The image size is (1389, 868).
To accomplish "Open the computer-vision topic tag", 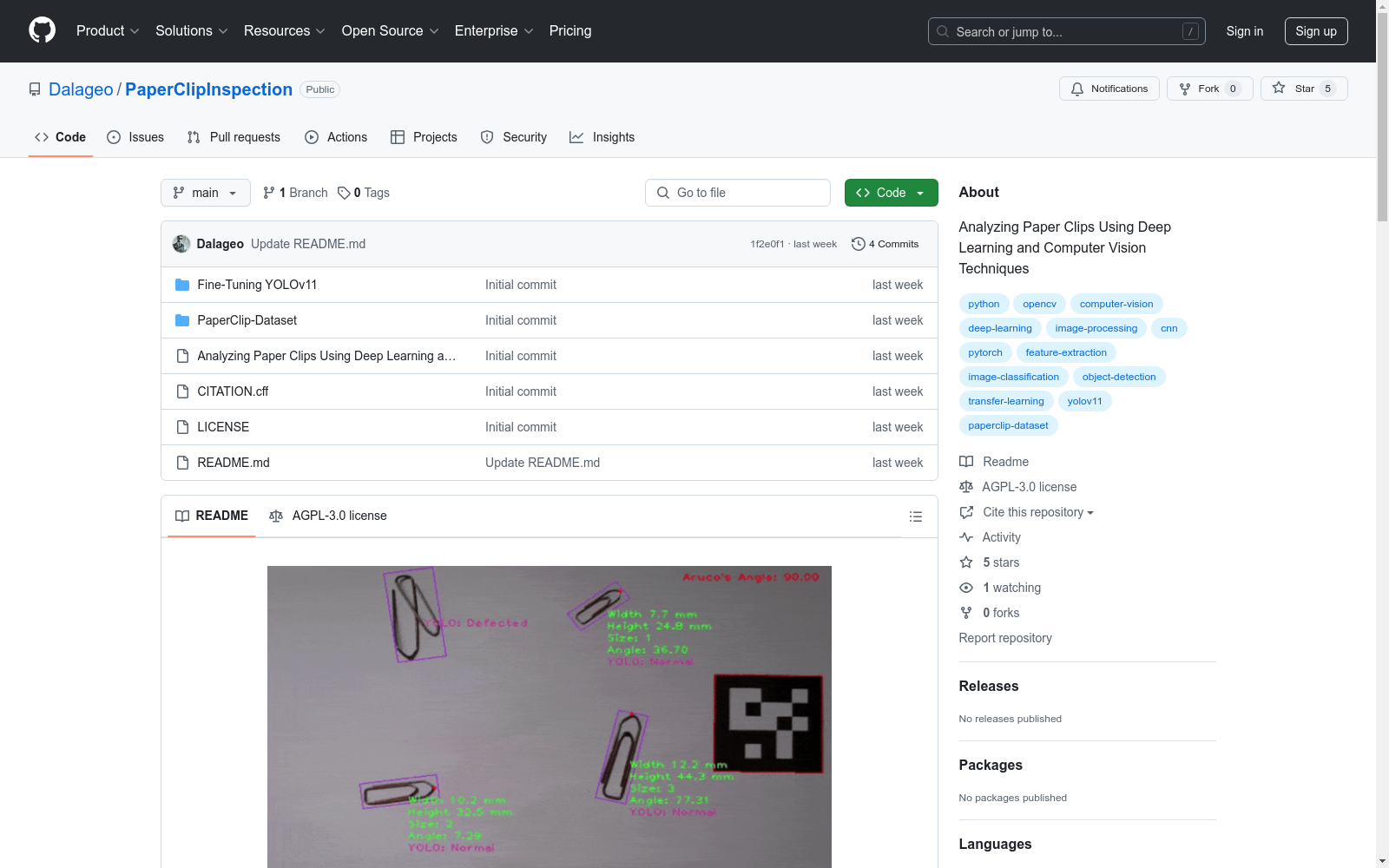I will coord(1116,304).
